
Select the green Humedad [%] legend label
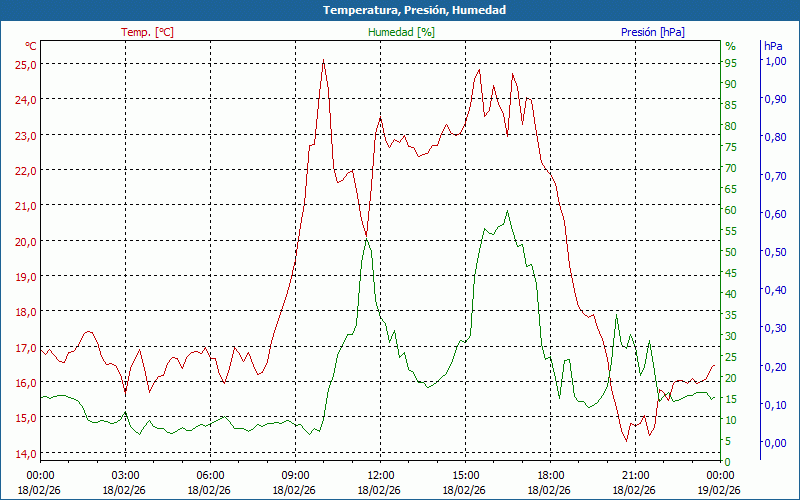point(401,32)
